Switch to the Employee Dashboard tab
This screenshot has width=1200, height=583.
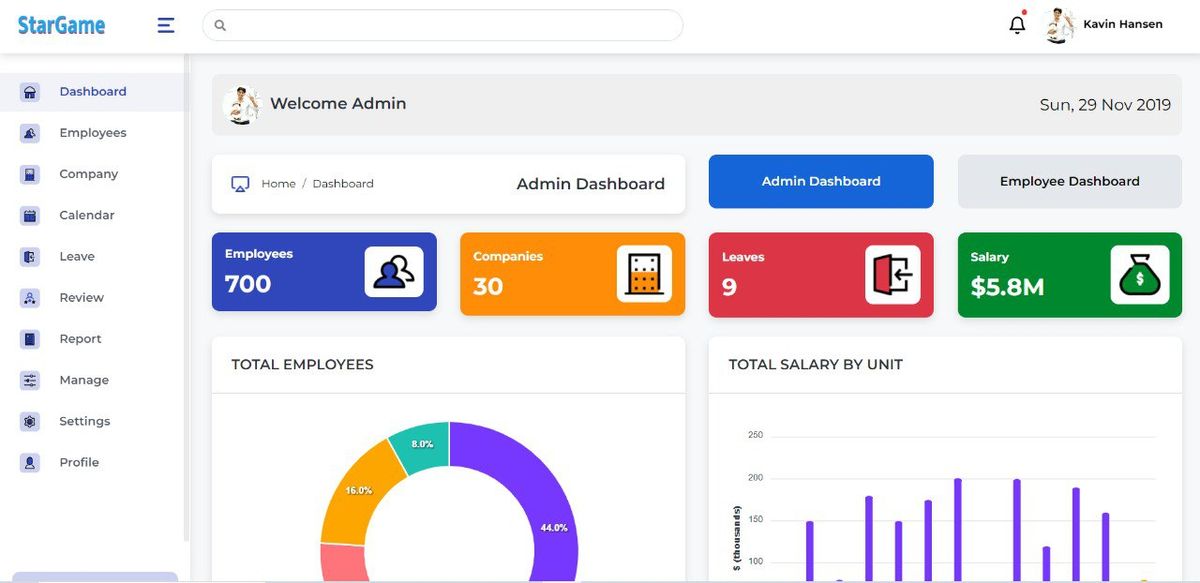click(x=1069, y=181)
